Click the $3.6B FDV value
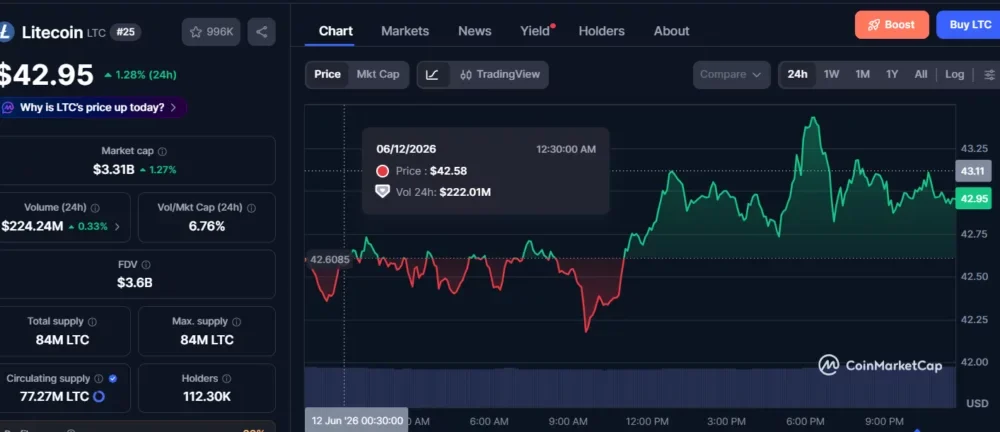The height and width of the screenshot is (432, 1000). 135,283
